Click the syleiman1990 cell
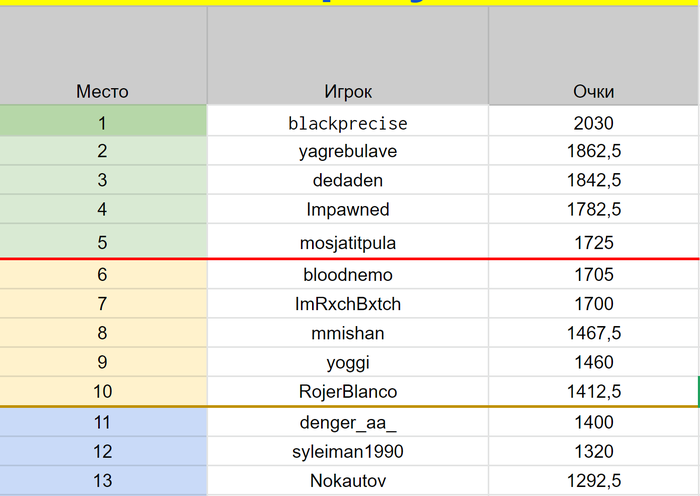This screenshot has height=496, width=700. click(x=348, y=451)
